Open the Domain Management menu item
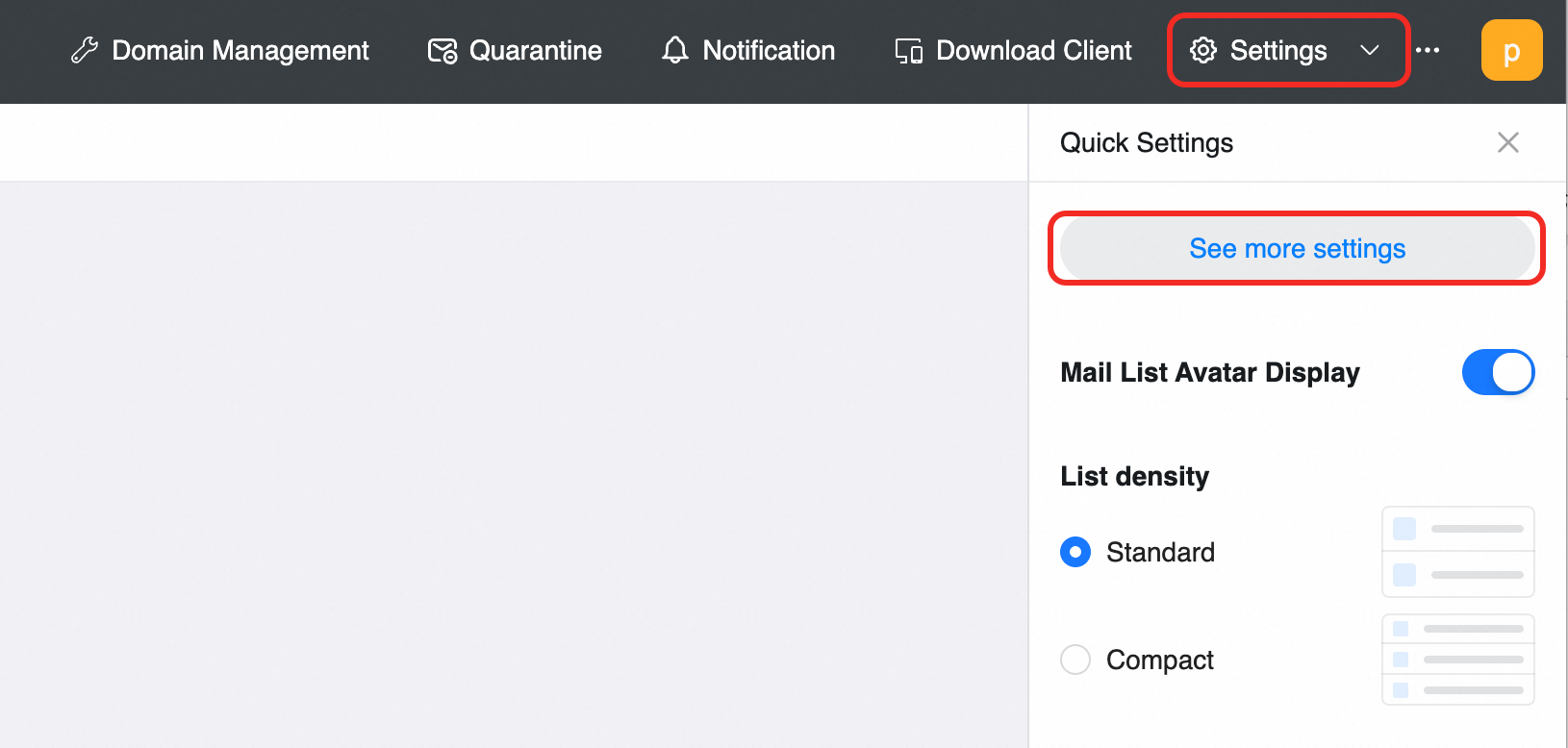1568x748 pixels. 220,50
